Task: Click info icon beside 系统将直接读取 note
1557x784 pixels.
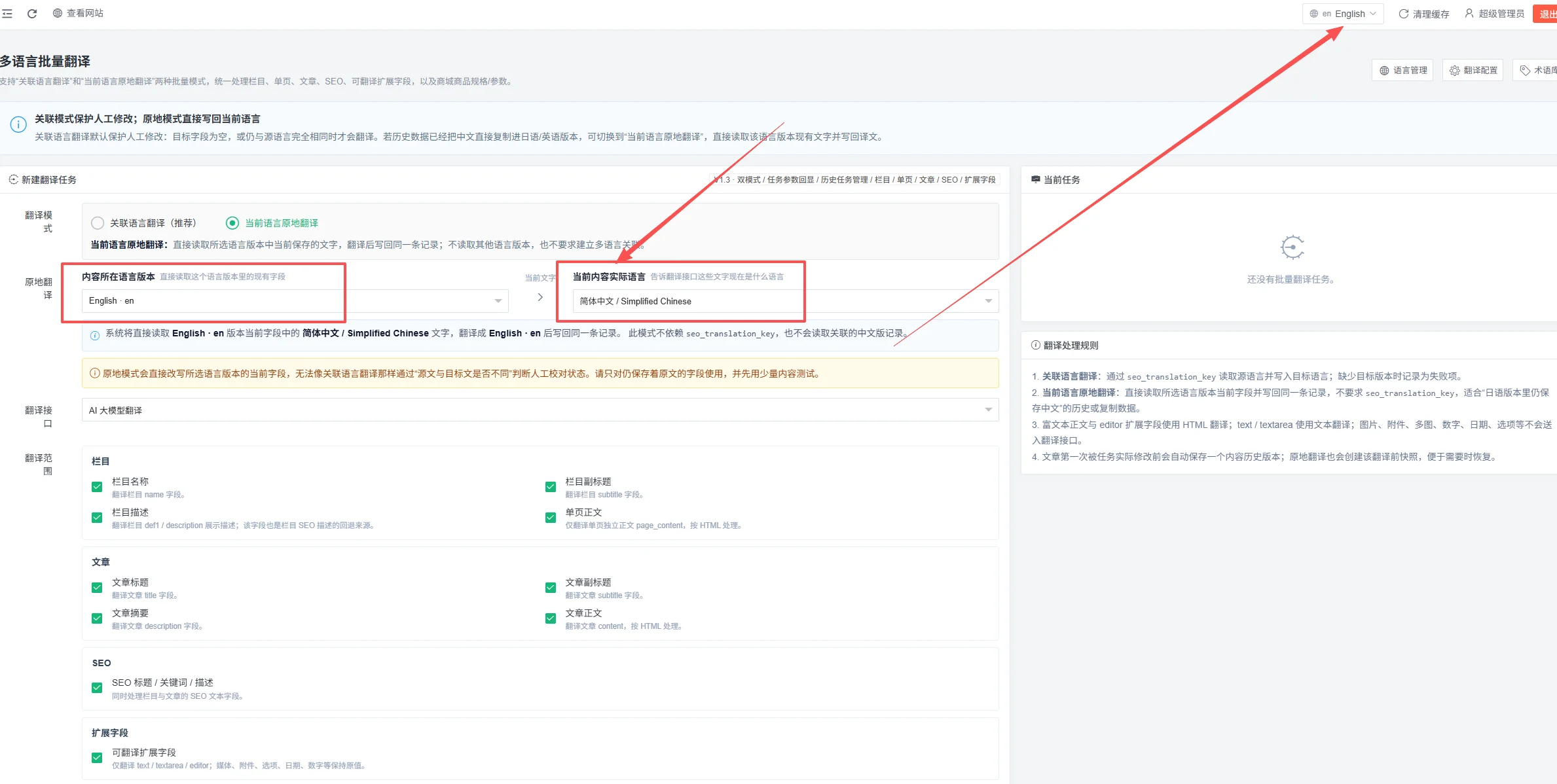Action: pos(95,335)
